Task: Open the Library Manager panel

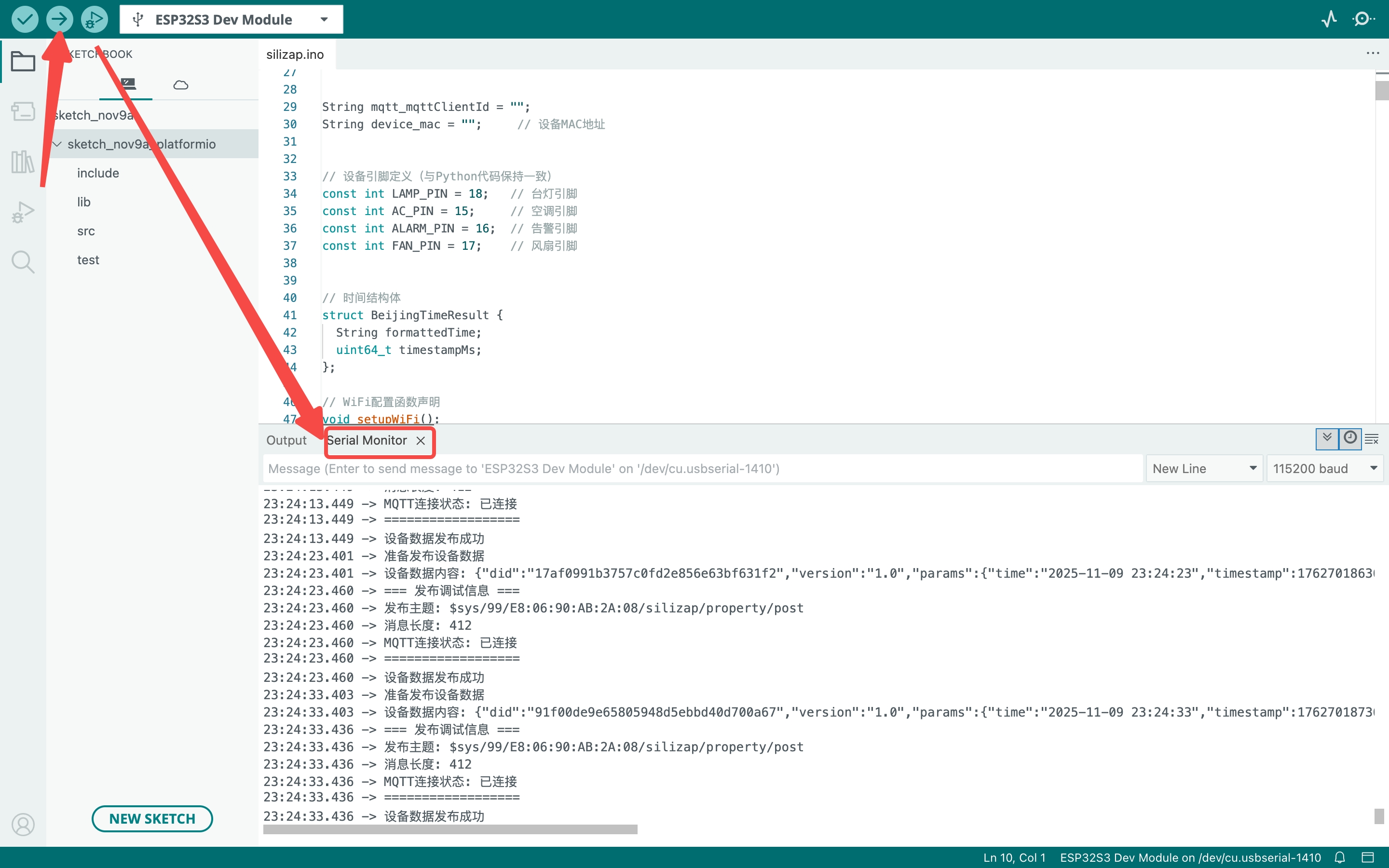Action: 23,163
